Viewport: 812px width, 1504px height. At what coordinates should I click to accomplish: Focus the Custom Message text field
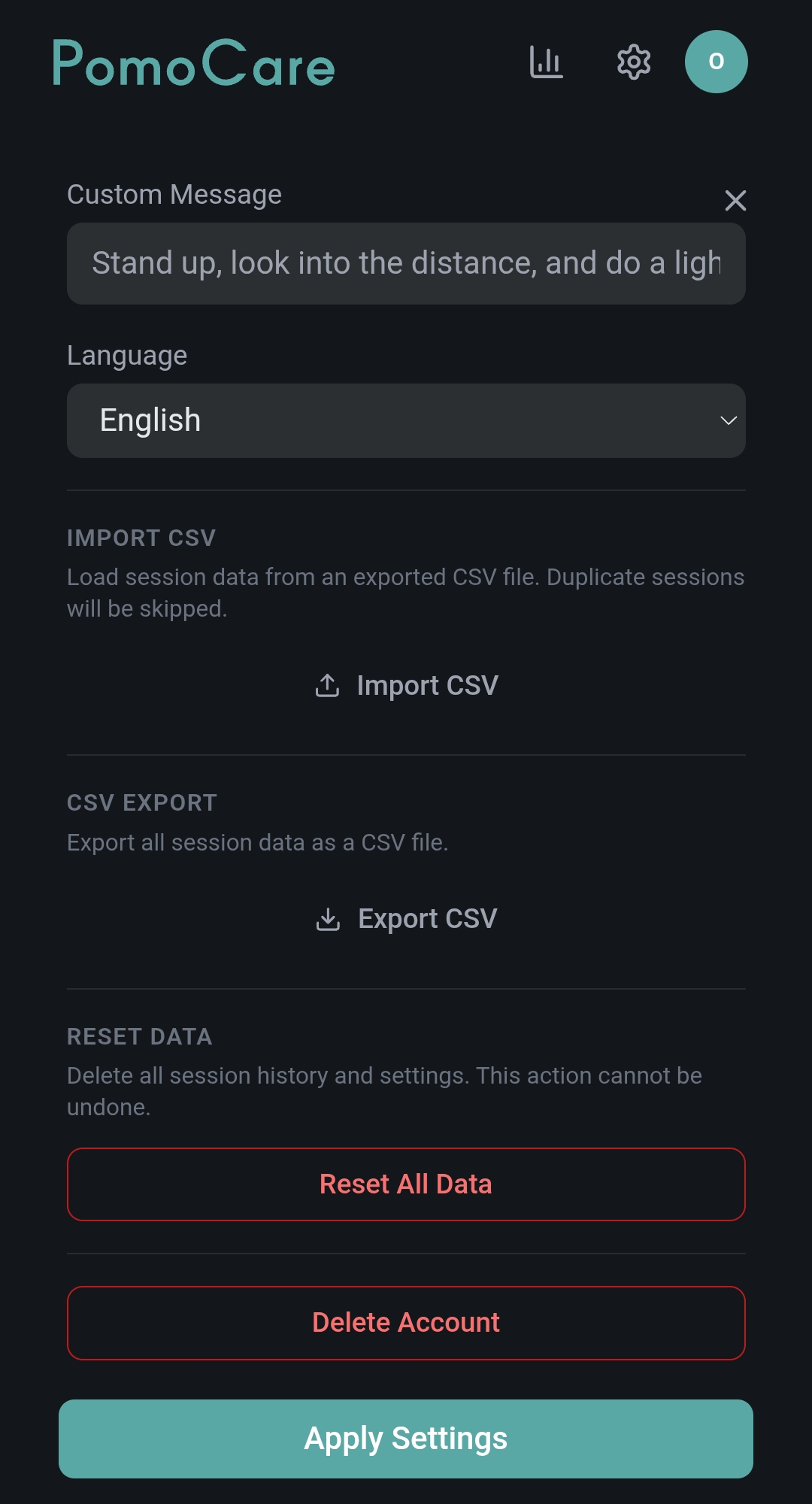406,263
